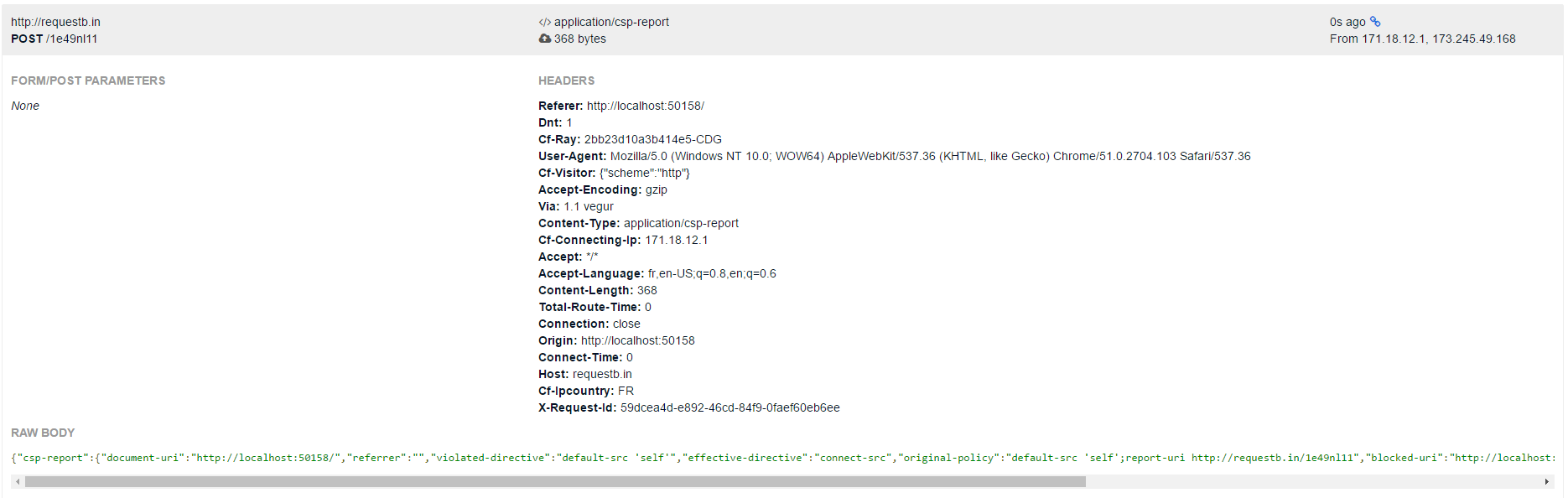Click the permalink chain icon next to 0s ago
Screen dimensions: 1568x498
1375,22
